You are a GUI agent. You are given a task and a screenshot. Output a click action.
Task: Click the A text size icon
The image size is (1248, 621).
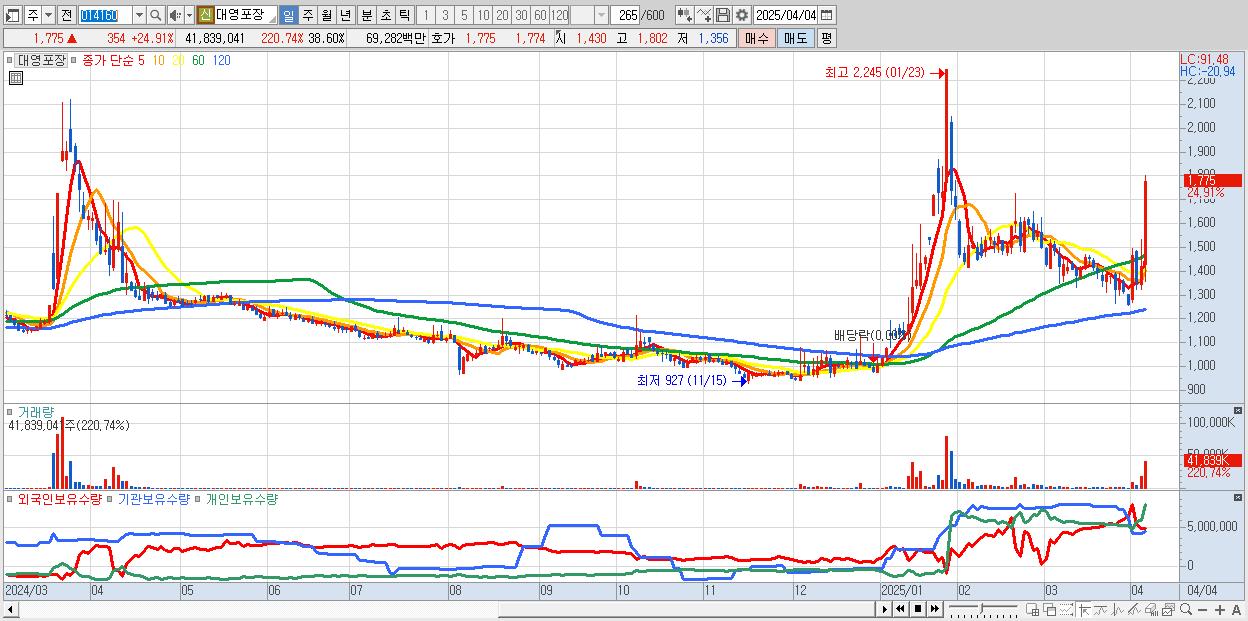1236,610
